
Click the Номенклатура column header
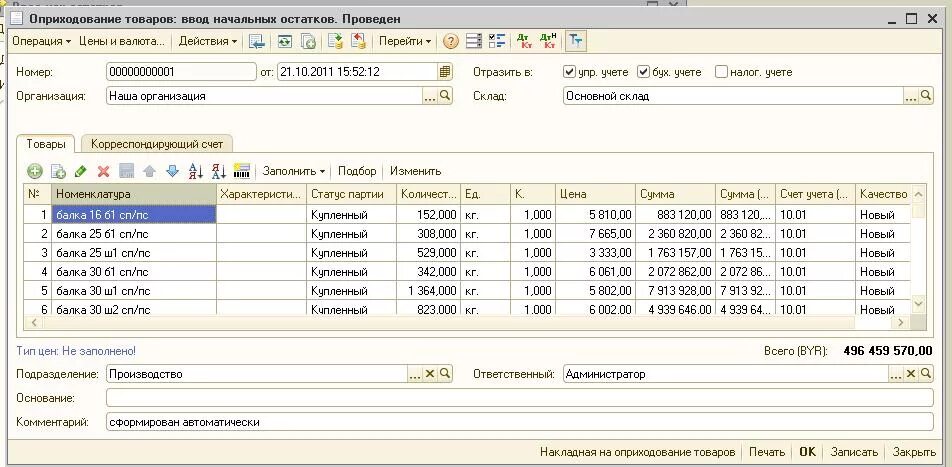134,194
